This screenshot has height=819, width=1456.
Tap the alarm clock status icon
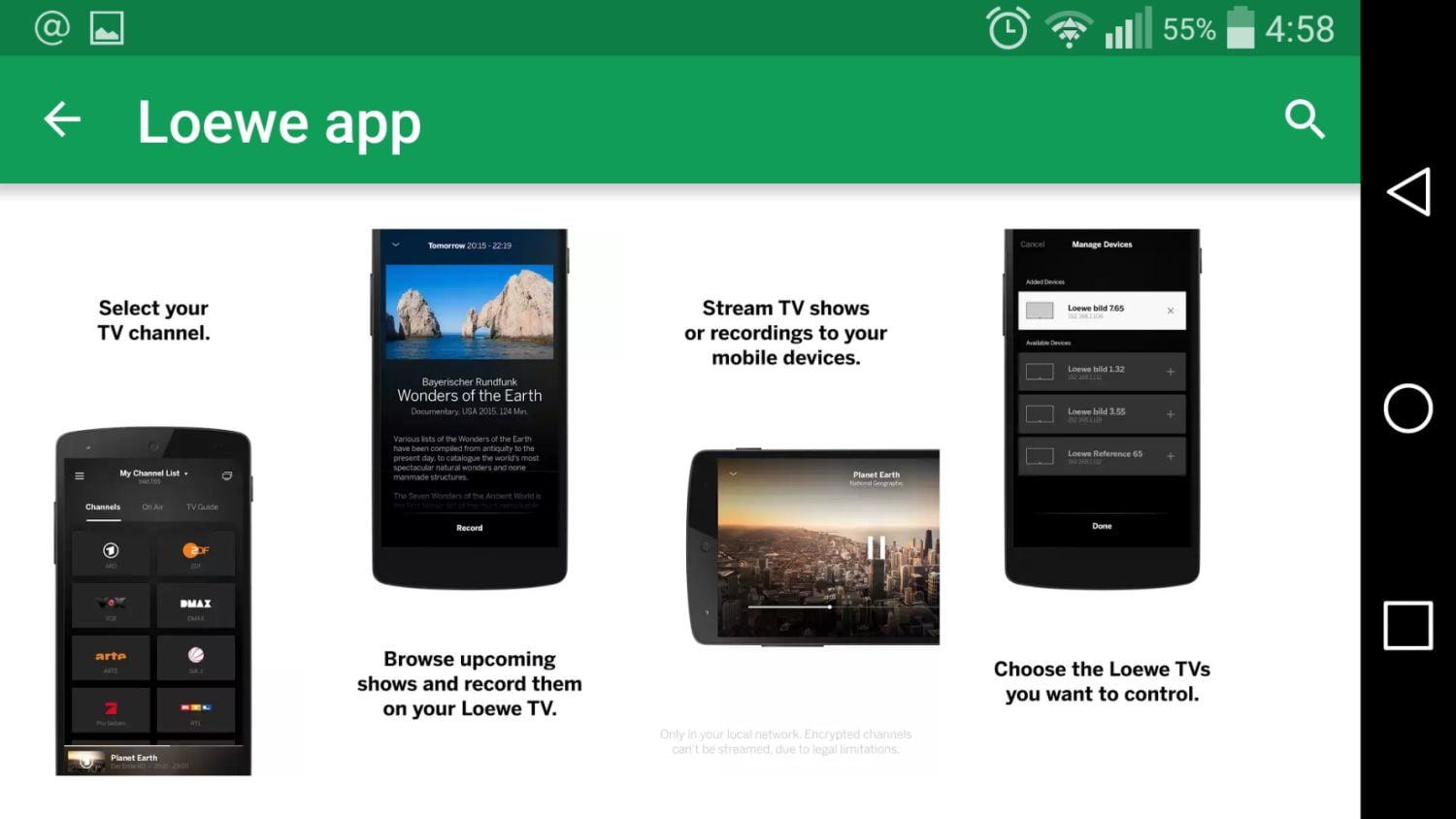click(1008, 28)
